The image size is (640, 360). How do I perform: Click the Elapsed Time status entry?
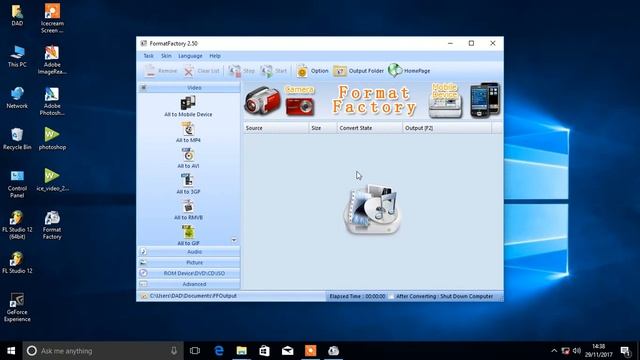(357, 296)
